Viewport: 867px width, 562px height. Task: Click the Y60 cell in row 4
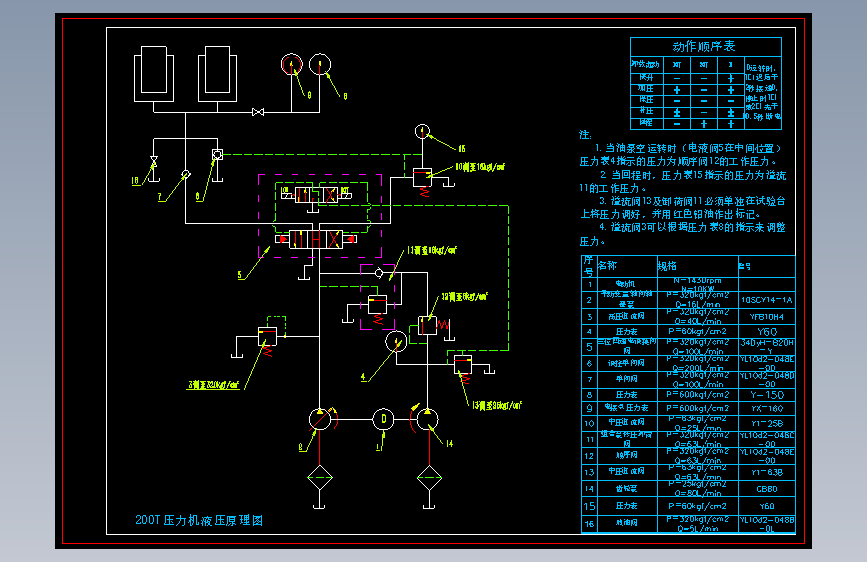(766, 332)
